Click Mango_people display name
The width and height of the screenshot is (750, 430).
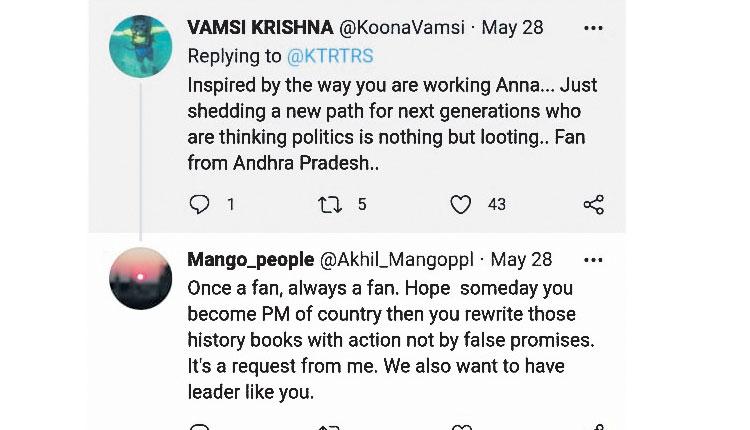[x=250, y=260]
